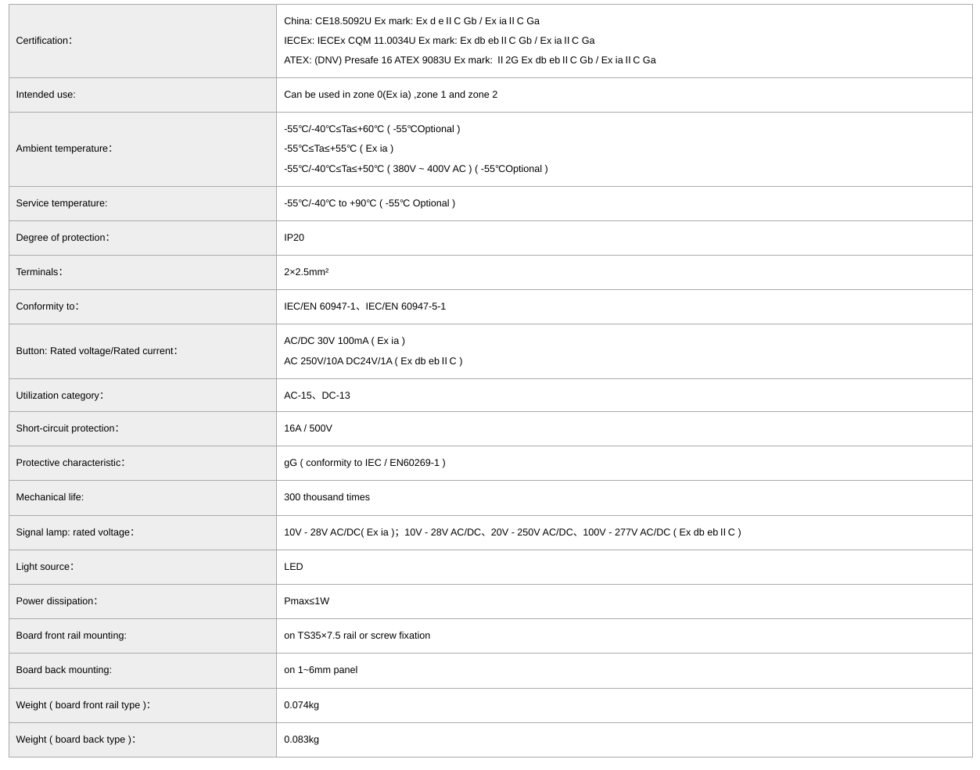Click the 16A / 500V short-circuit value
Screen dimensions: 980x770
pyautogui.click(x=308, y=428)
